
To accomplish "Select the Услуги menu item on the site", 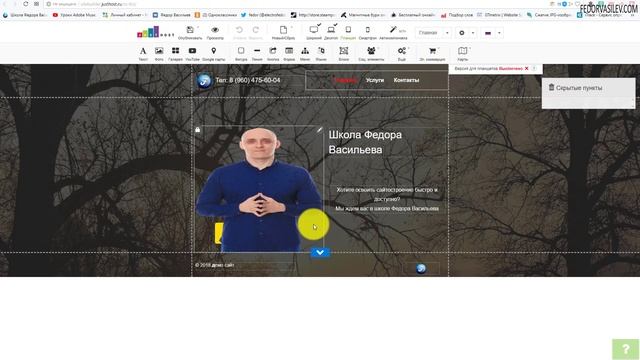I will tap(375, 80).
